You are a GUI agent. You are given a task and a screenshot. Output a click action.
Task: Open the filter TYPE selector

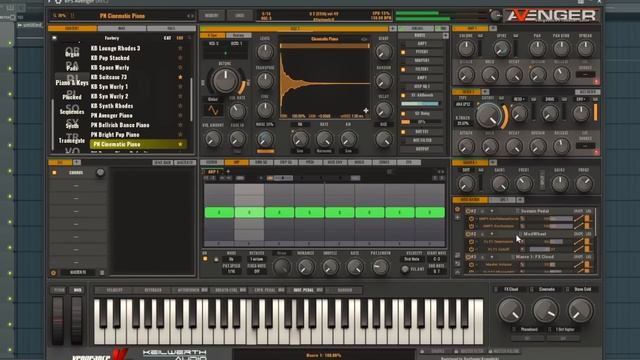tap(464, 104)
